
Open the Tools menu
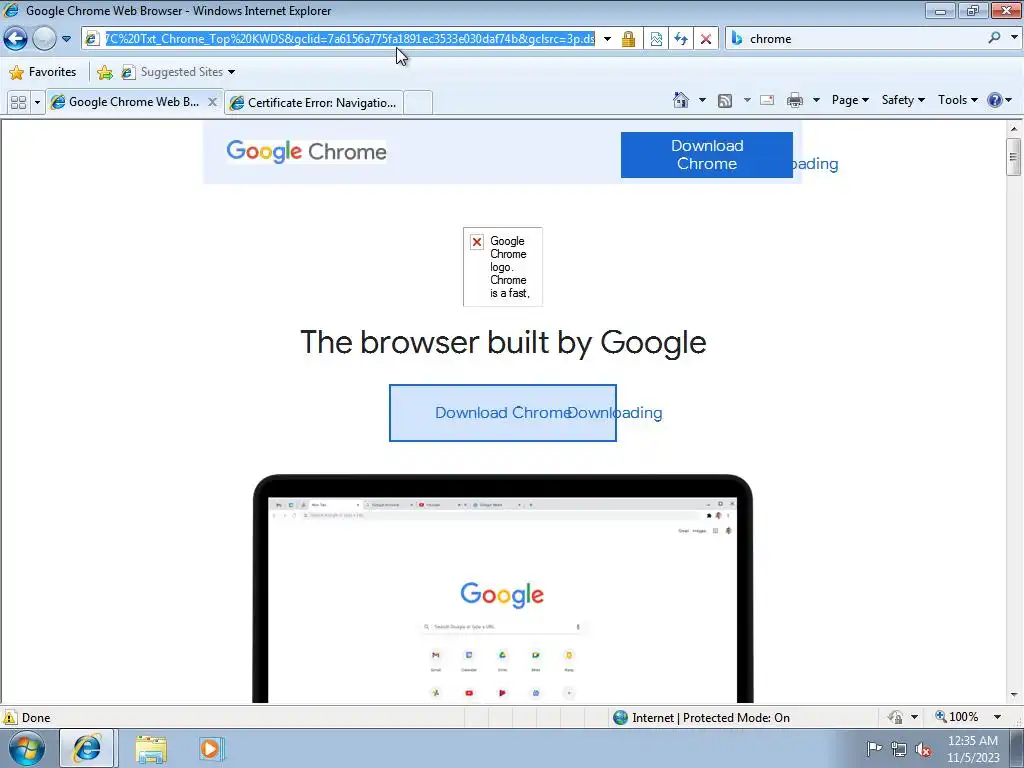[x=957, y=100]
